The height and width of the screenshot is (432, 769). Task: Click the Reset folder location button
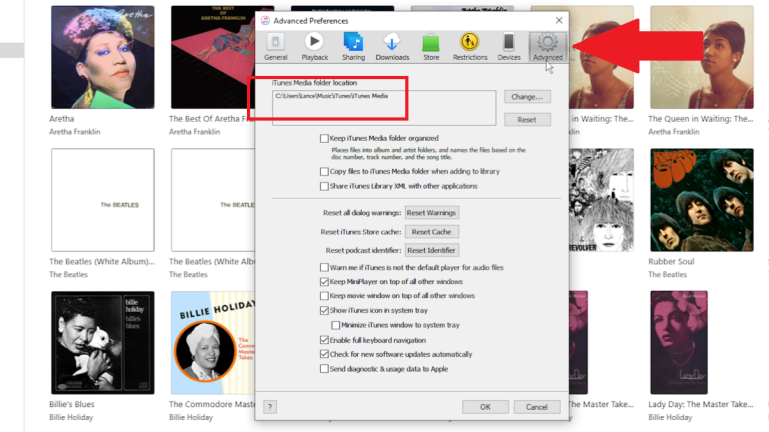coord(527,120)
